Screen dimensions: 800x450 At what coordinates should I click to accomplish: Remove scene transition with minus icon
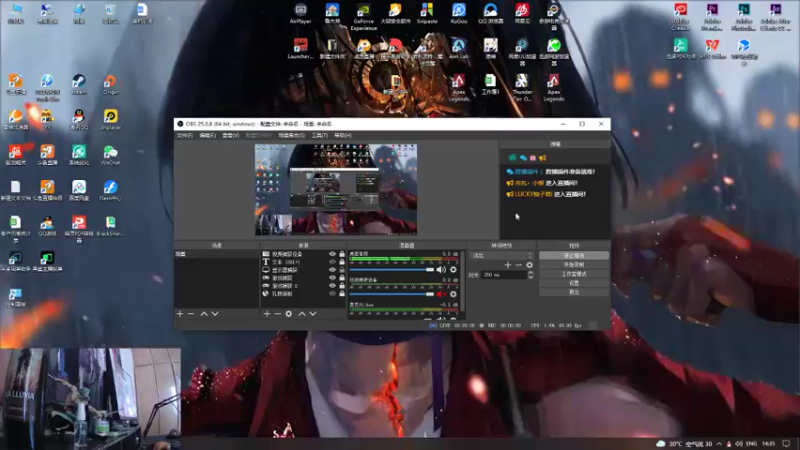point(518,265)
